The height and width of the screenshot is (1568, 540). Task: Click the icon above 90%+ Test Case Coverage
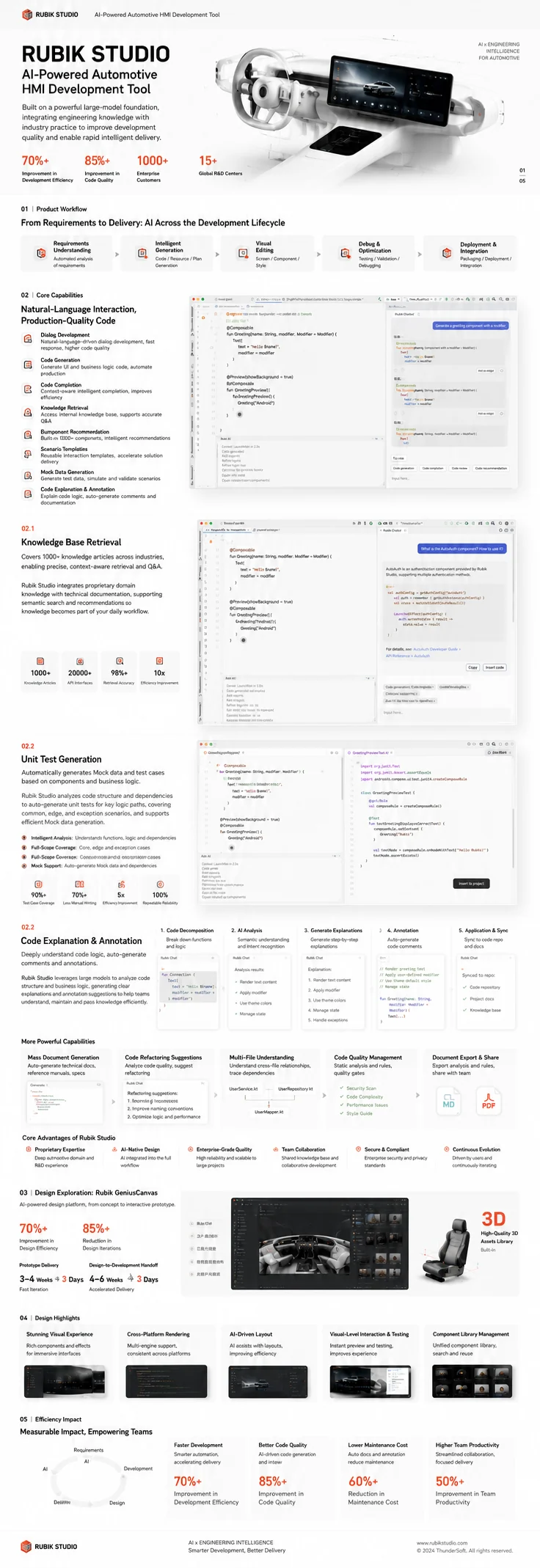[x=40, y=884]
